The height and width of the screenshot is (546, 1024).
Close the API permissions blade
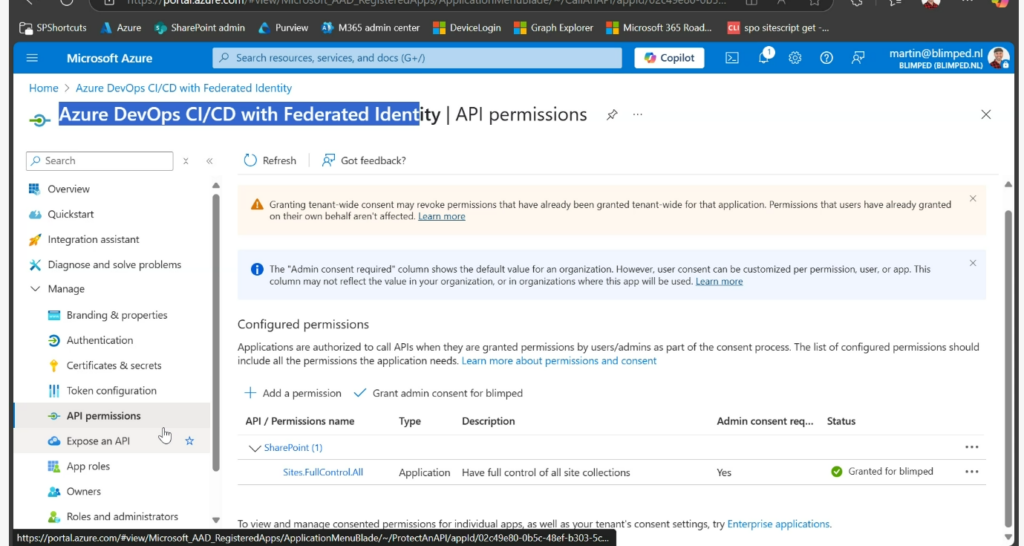[x=985, y=115]
